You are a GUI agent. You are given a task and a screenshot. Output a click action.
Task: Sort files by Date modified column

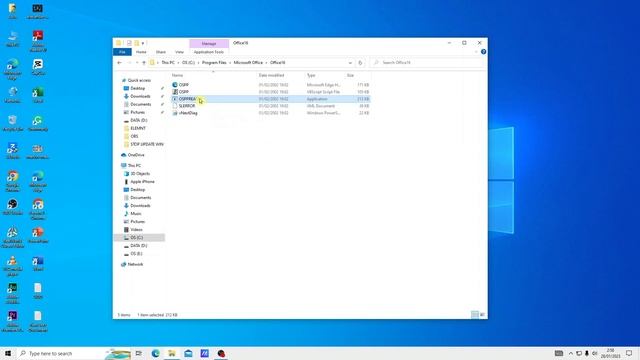(271, 75)
